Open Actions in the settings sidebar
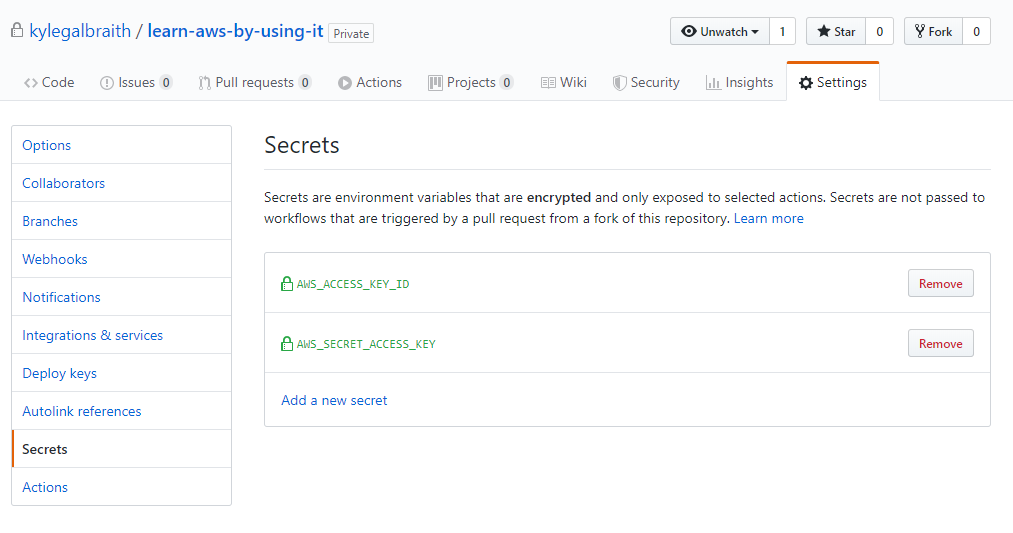 121,487
